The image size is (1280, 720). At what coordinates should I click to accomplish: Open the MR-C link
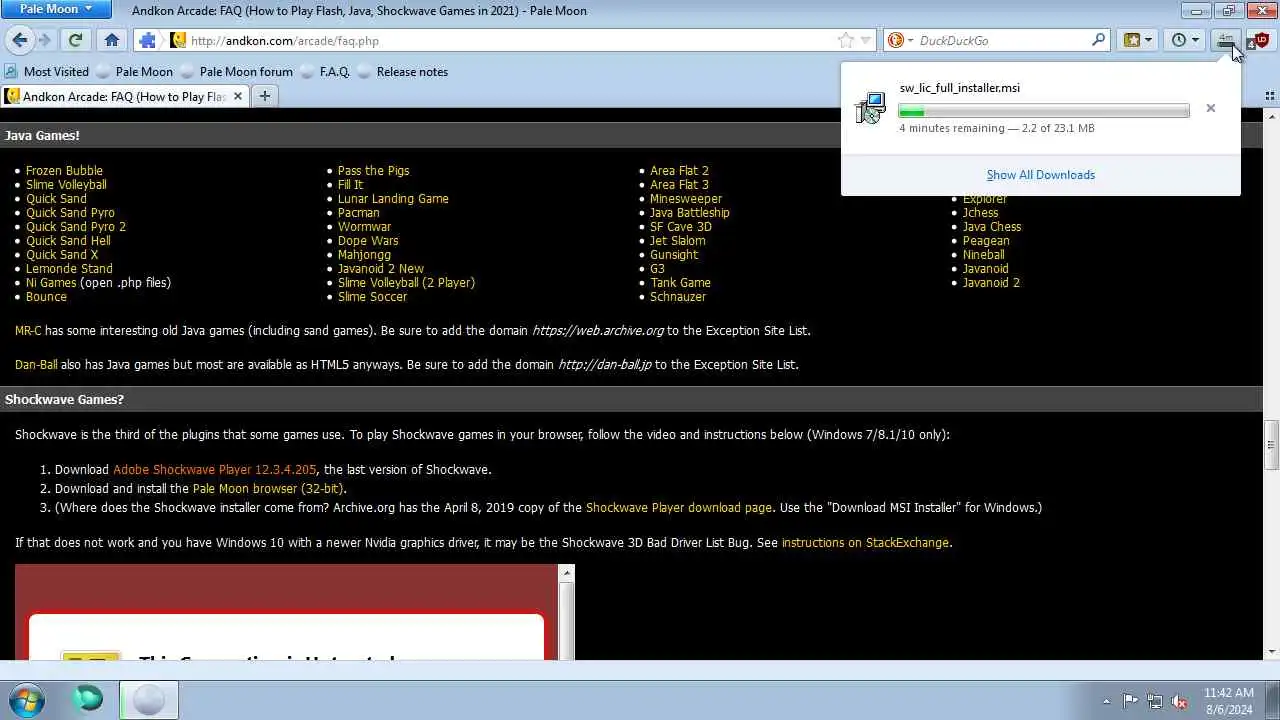28,331
